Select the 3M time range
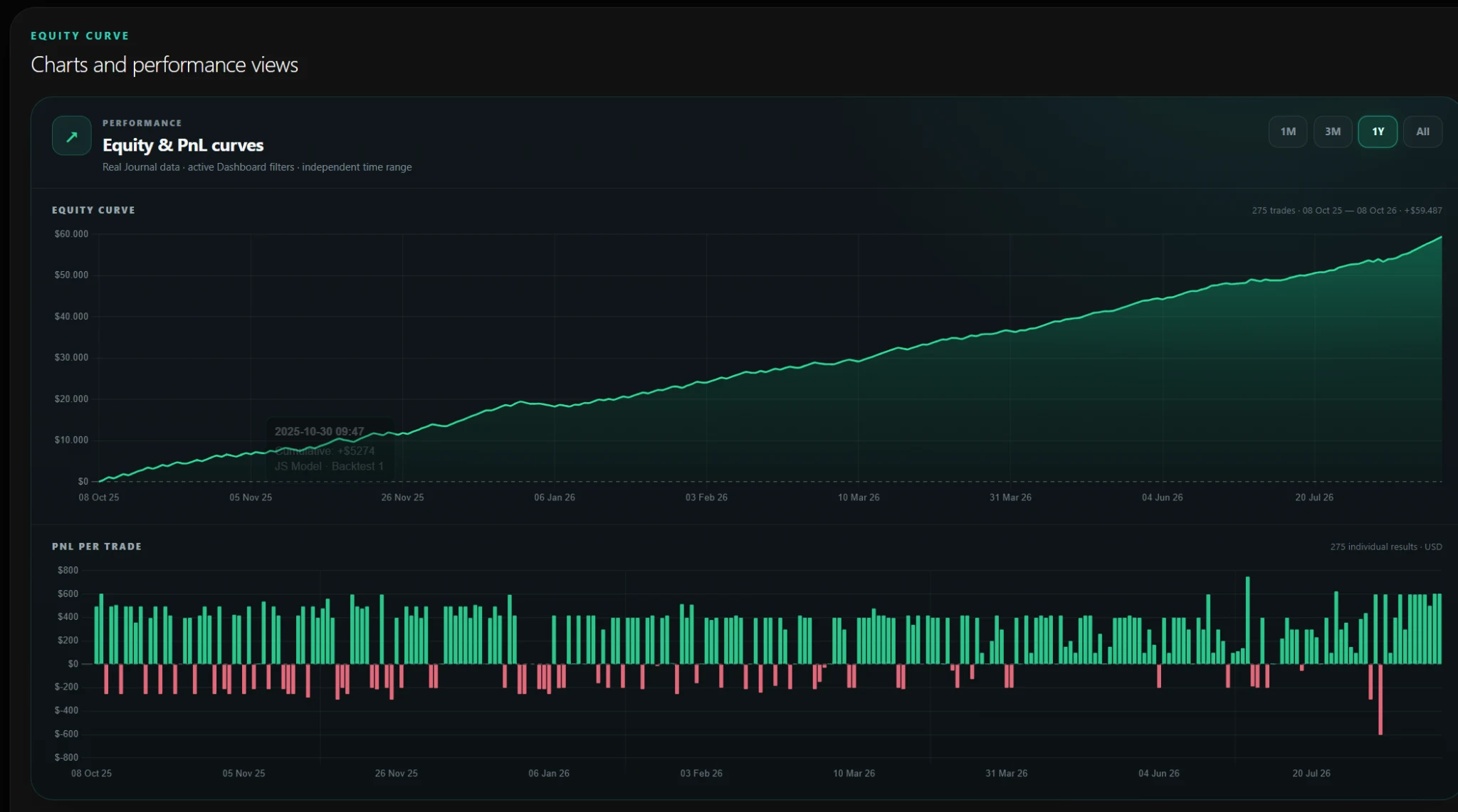 point(1333,132)
